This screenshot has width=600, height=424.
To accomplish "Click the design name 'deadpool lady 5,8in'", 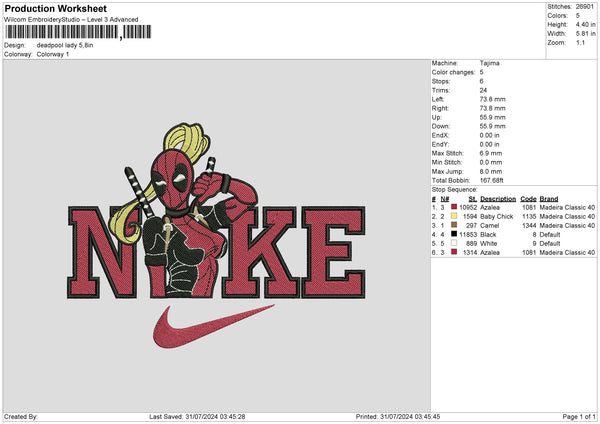I will pyautogui.click(x=65, y=45).
